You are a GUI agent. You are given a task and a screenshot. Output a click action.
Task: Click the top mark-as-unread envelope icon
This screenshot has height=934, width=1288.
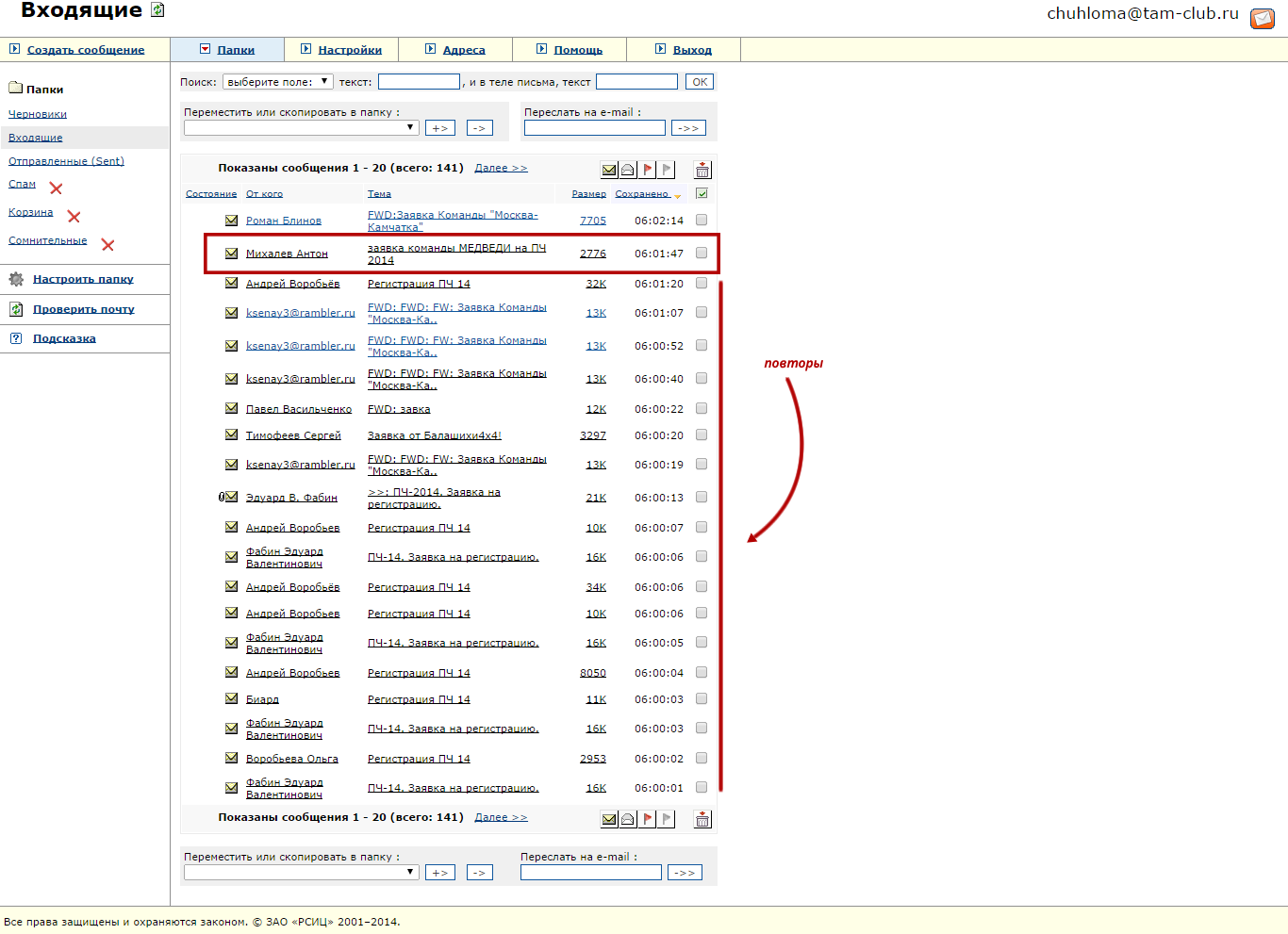click(x=609, y=170)
